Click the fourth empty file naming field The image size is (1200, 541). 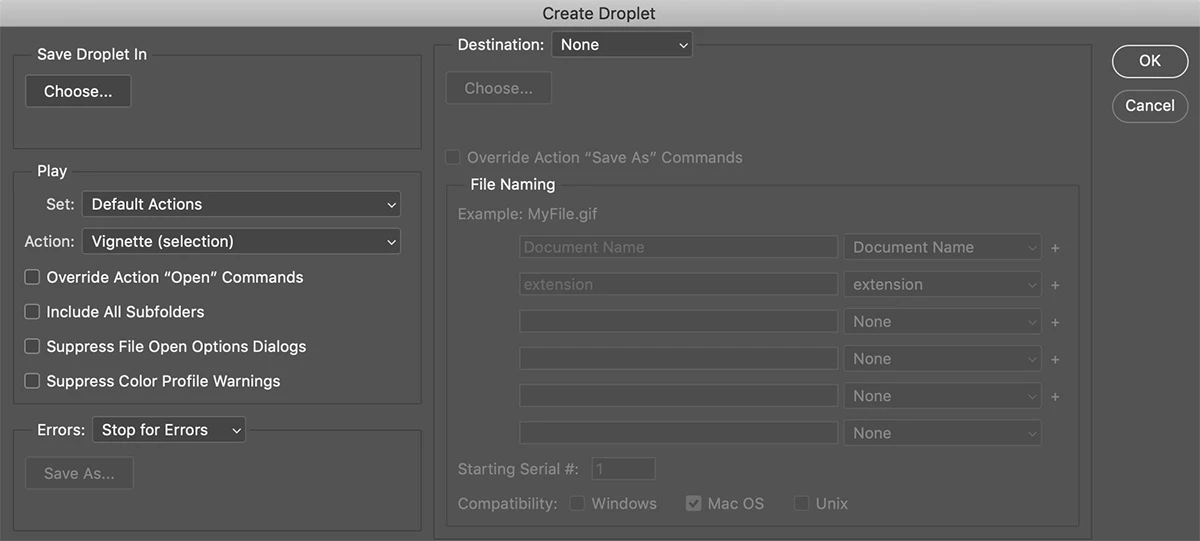(x=678, y=359)
